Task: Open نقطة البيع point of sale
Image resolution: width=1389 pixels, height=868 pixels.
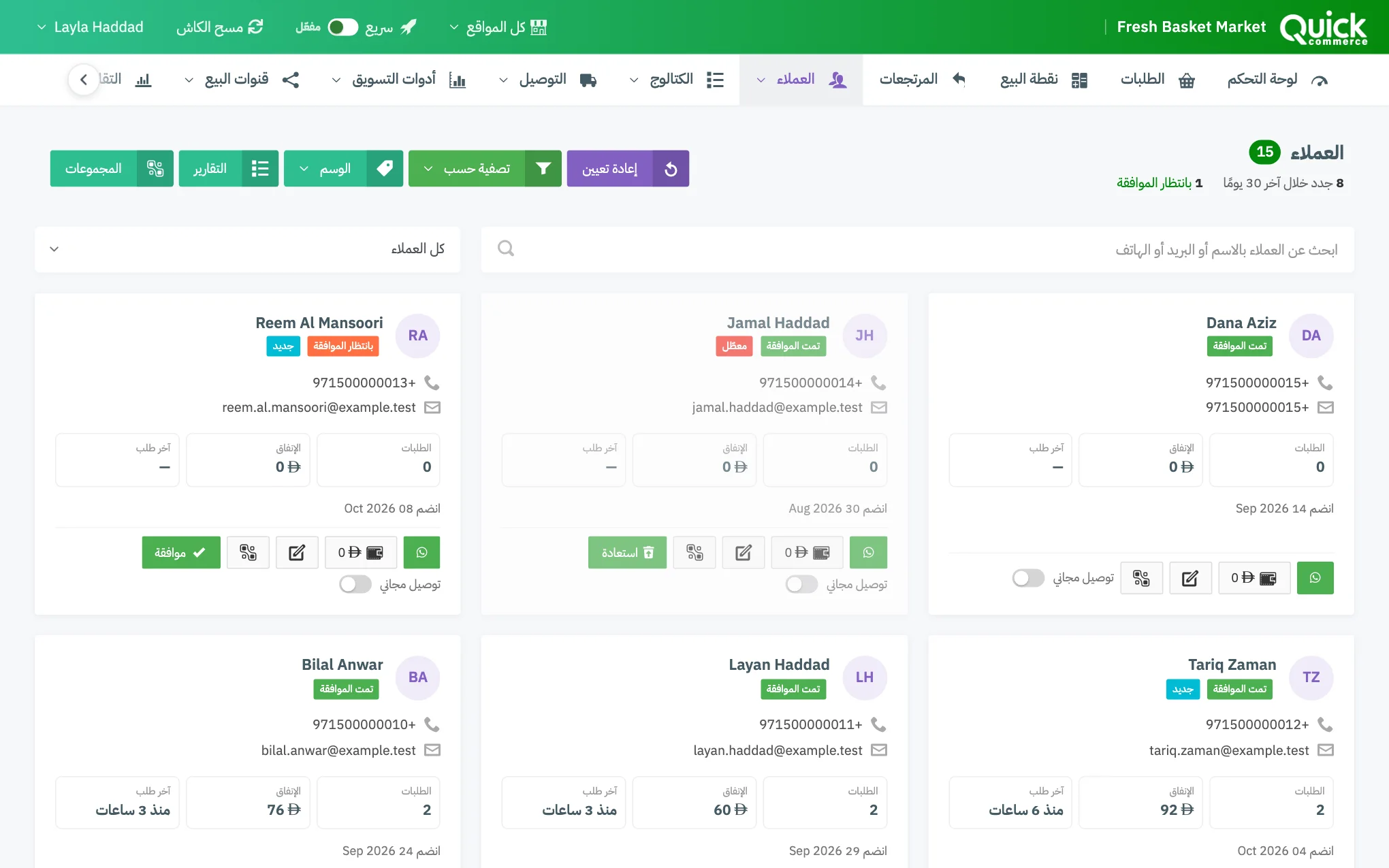Action: tap(1044, 80)
